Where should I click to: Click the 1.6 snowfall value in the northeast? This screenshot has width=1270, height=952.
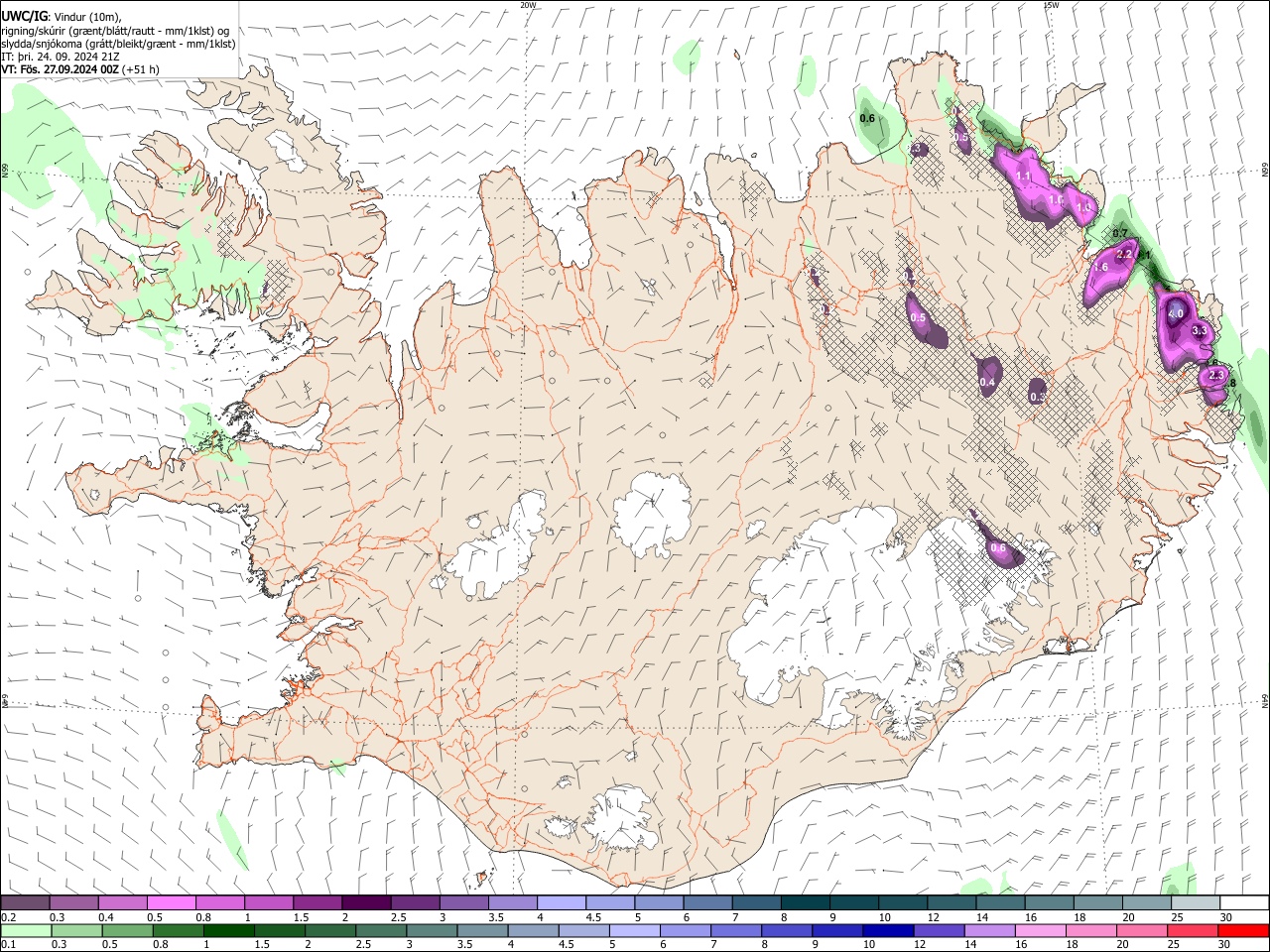pos(1100,267)
